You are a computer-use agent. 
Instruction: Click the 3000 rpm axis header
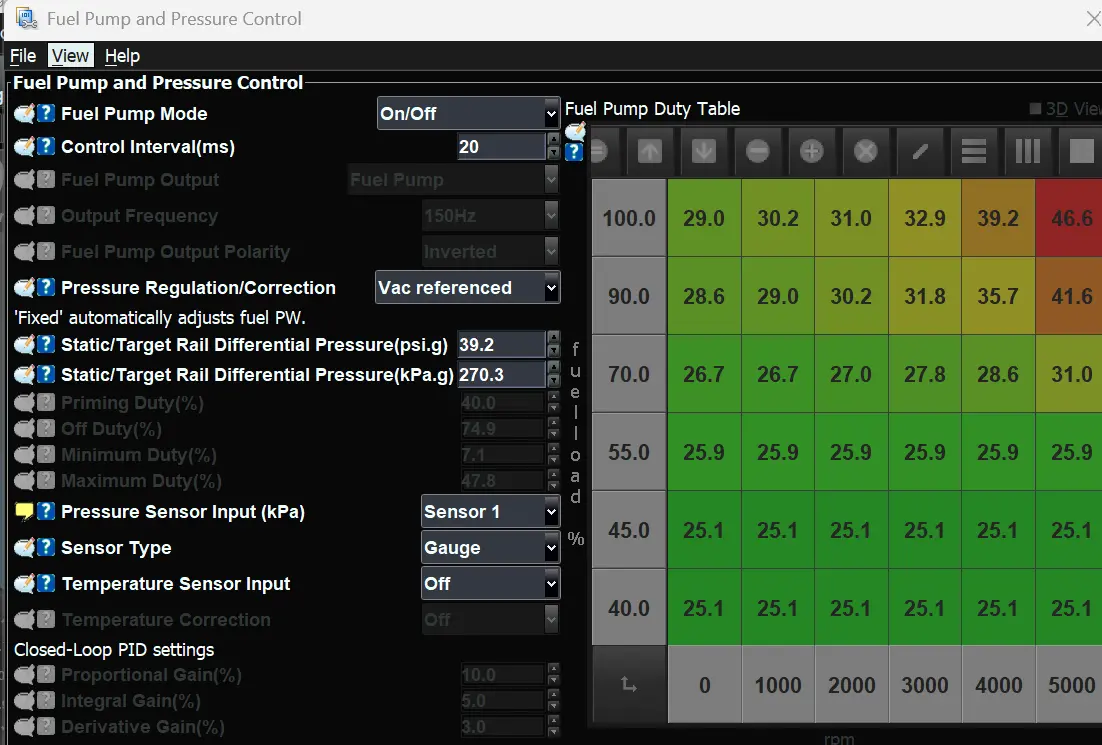(x=925, y=685)
